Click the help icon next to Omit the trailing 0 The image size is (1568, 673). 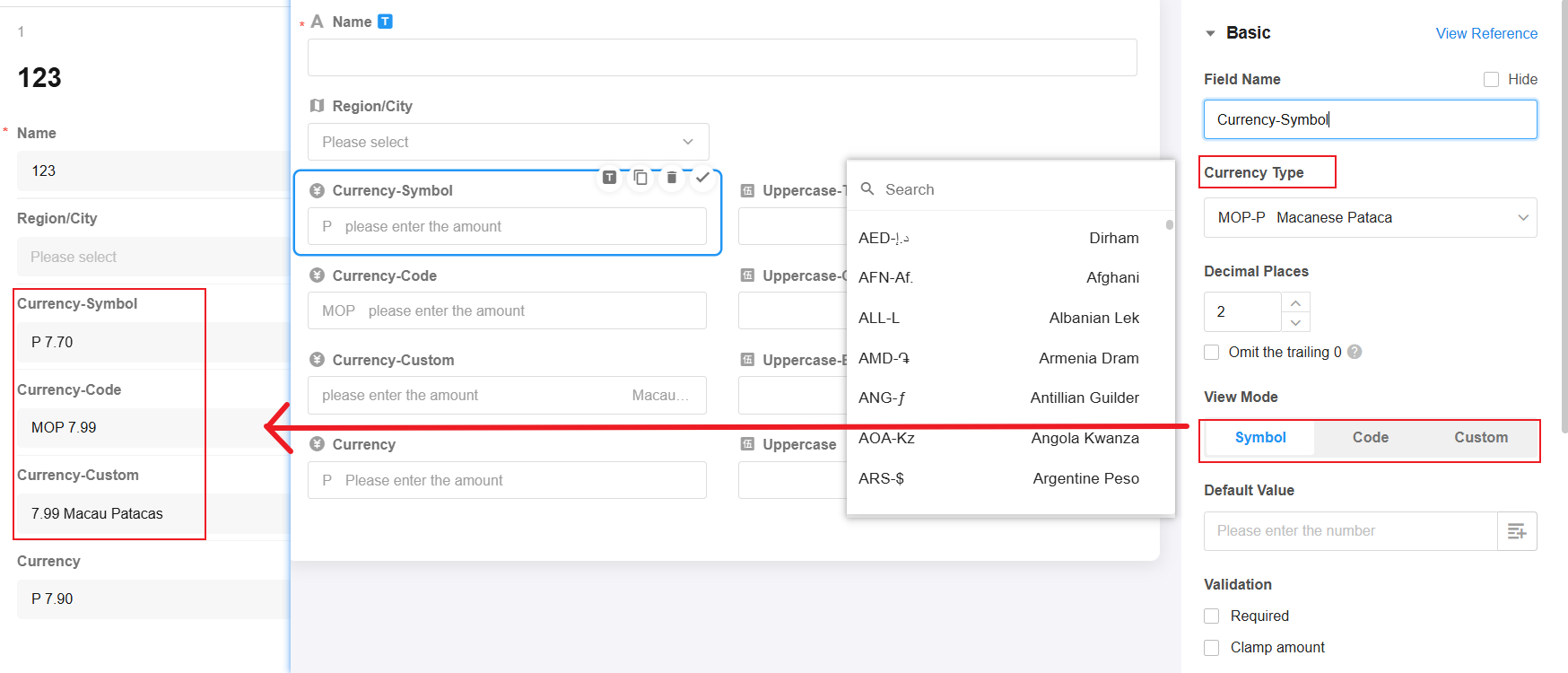[1355, 352]
